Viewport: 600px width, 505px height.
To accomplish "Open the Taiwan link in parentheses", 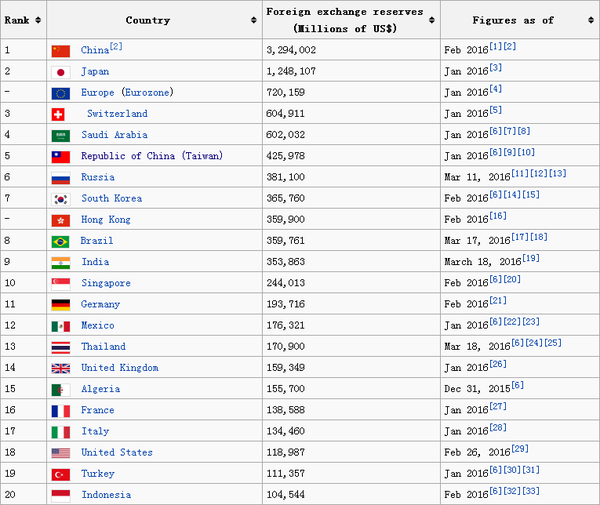I will point(202,156).
